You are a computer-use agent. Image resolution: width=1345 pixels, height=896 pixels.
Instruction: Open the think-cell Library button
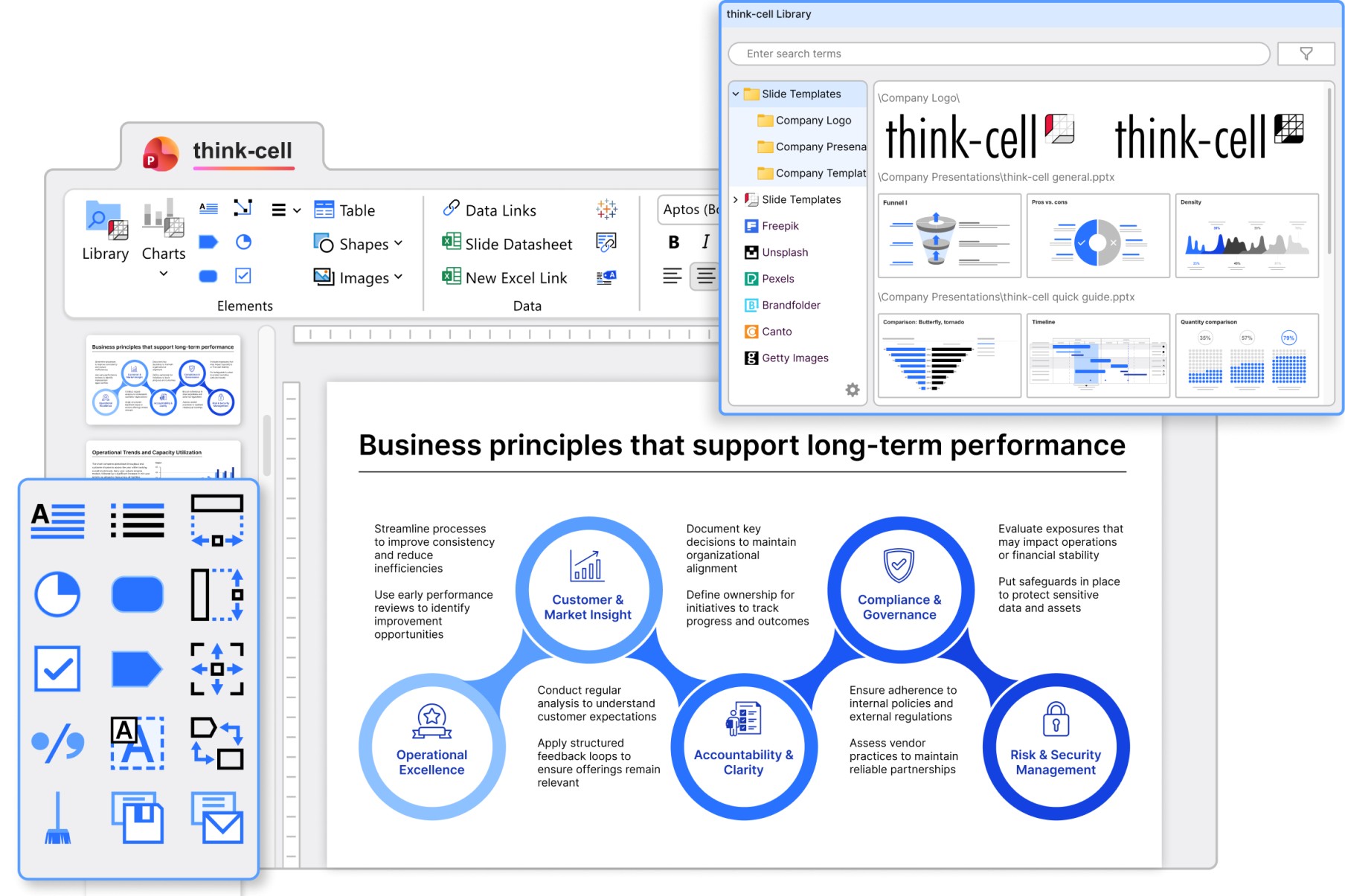pos(105,231)
